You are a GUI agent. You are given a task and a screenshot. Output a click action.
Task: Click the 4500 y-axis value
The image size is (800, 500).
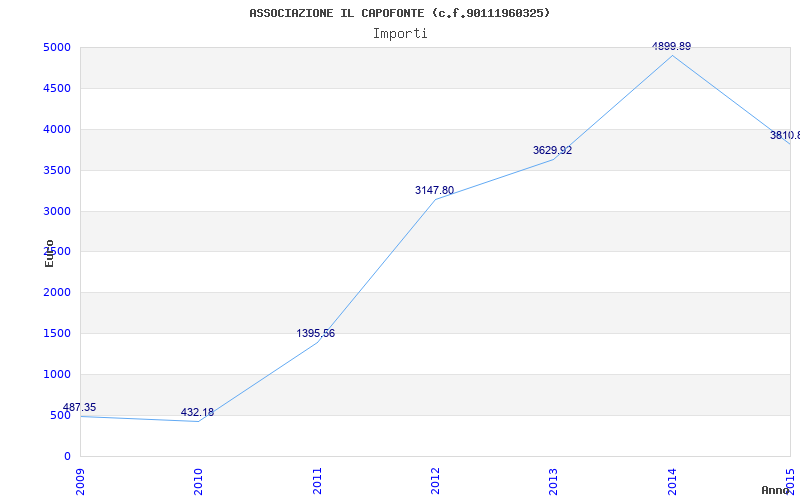(x=57, y=88)
